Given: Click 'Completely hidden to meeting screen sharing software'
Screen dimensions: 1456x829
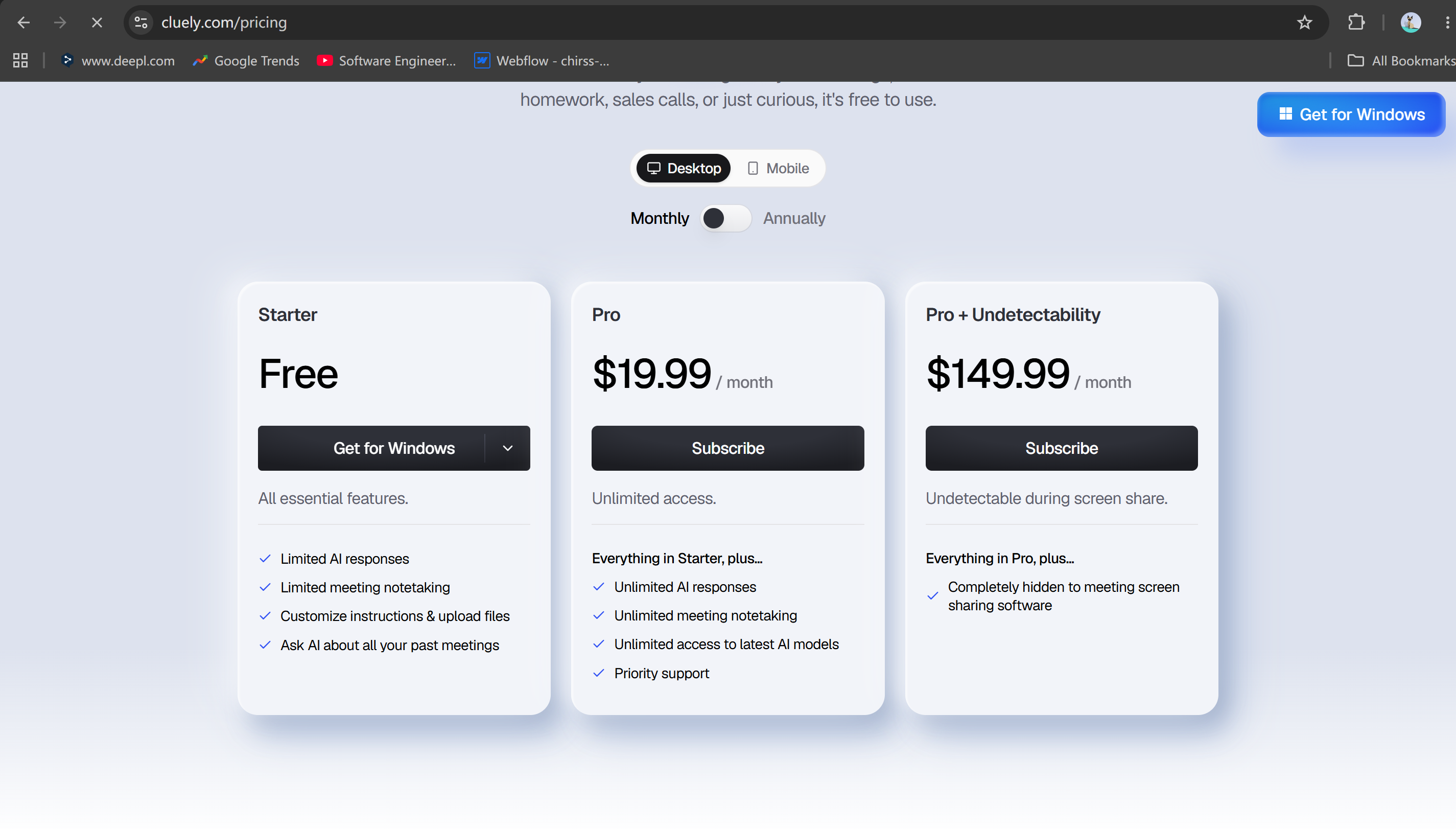Looking at the screenshot, I should click(x=1053, y=596).
